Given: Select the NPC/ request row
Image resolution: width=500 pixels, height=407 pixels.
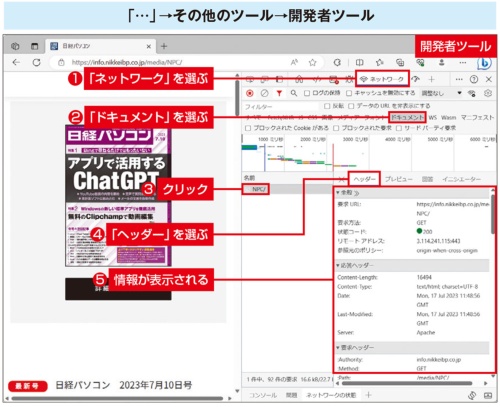Looking at the screenshot, I should (287, 189).
